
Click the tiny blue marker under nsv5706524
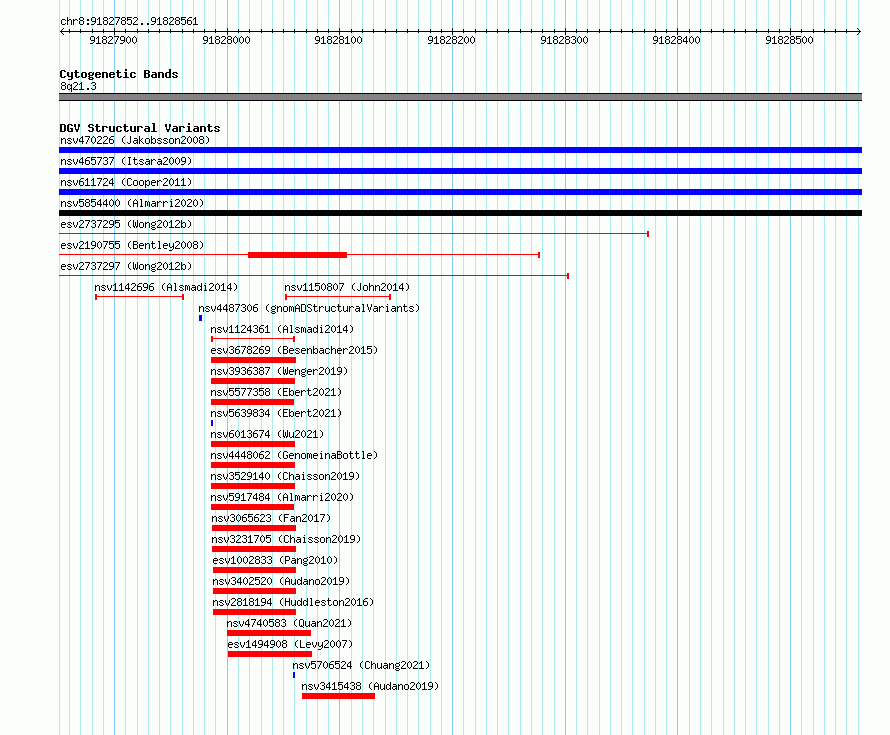tap(294, 675)
